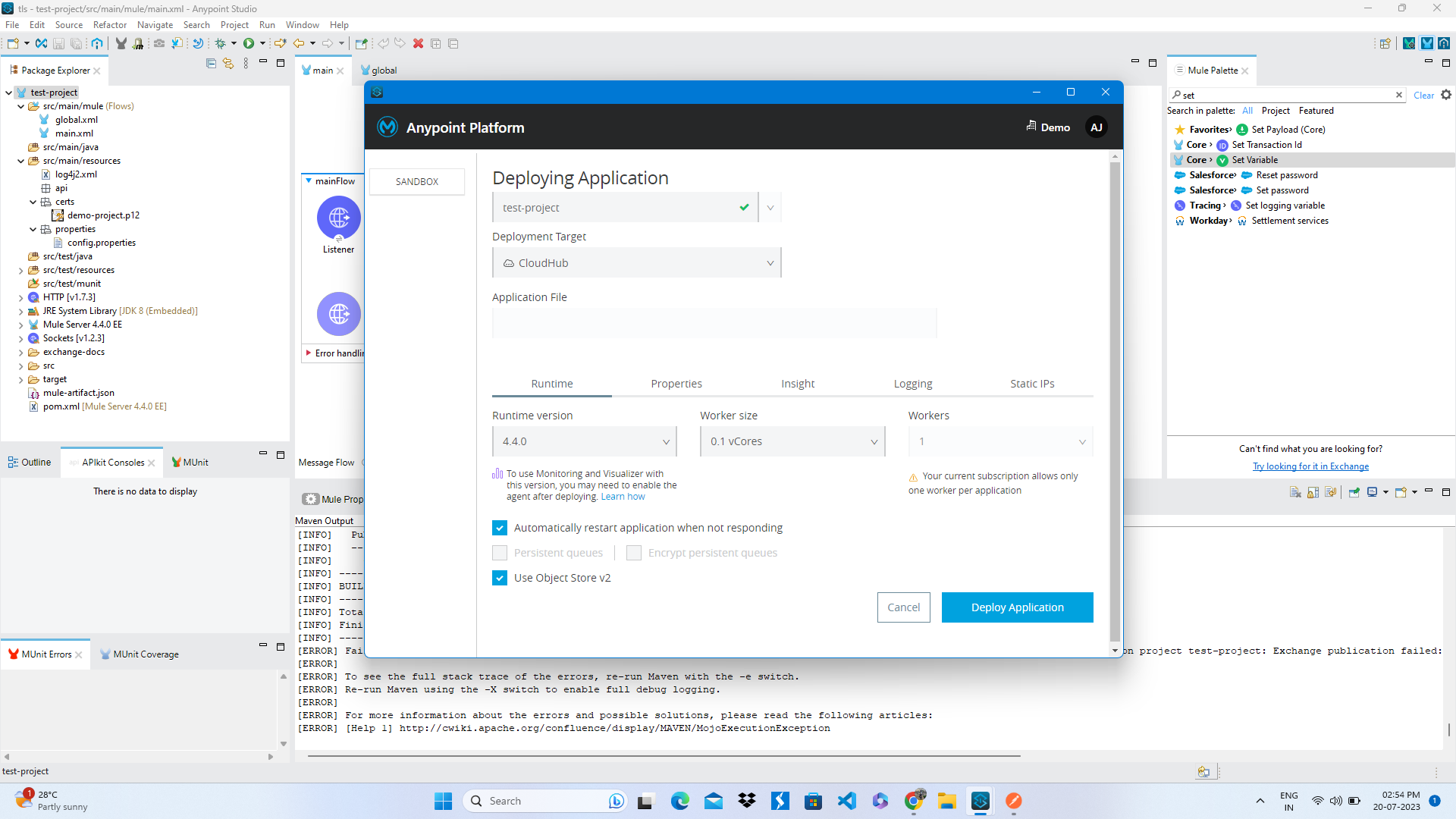Image resolution: width=1456 pixels, height=819 pixels.
Task: Collapse the src/main/resources folder
Action: click(20, 161)
